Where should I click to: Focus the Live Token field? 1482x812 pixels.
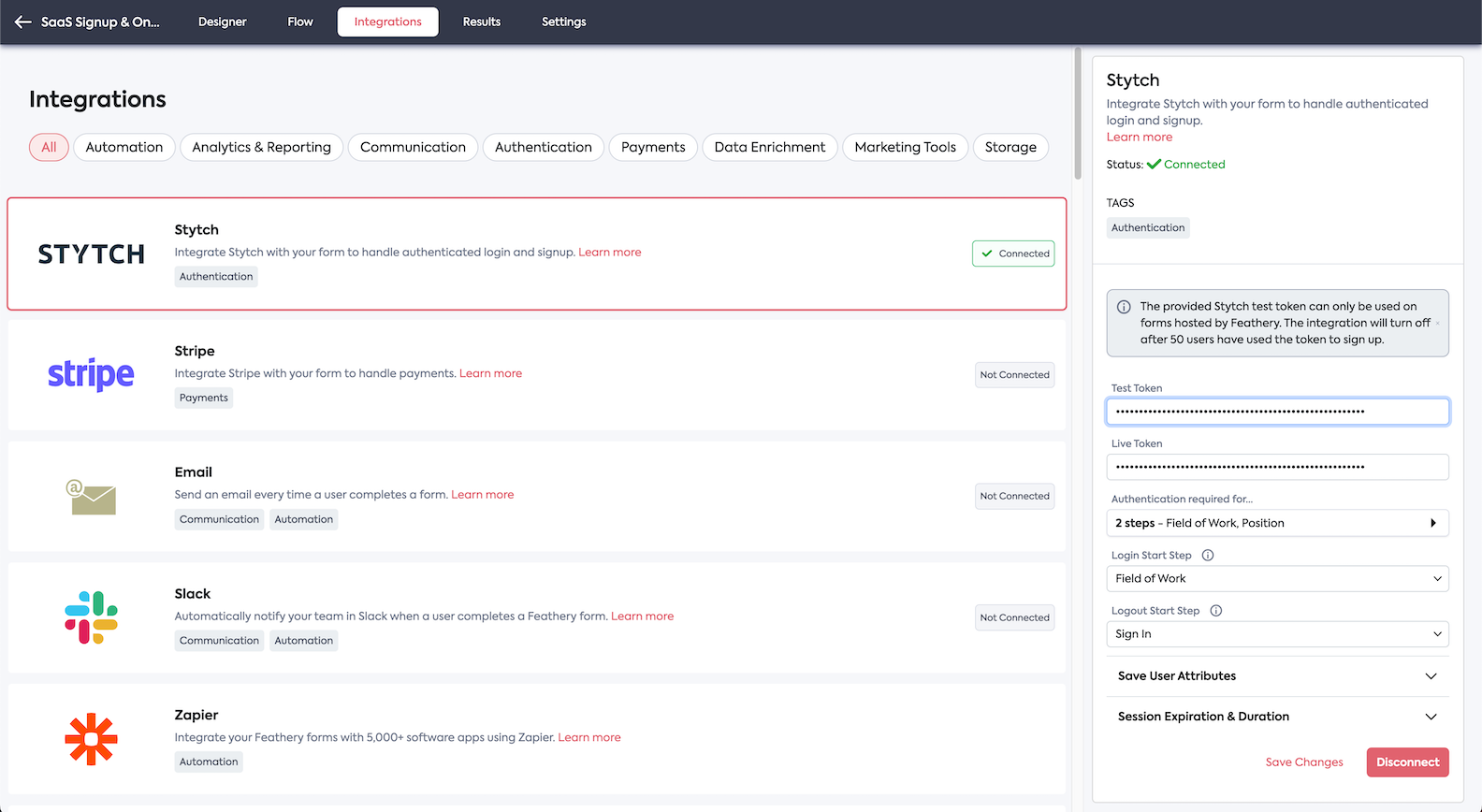(1278, 467)
